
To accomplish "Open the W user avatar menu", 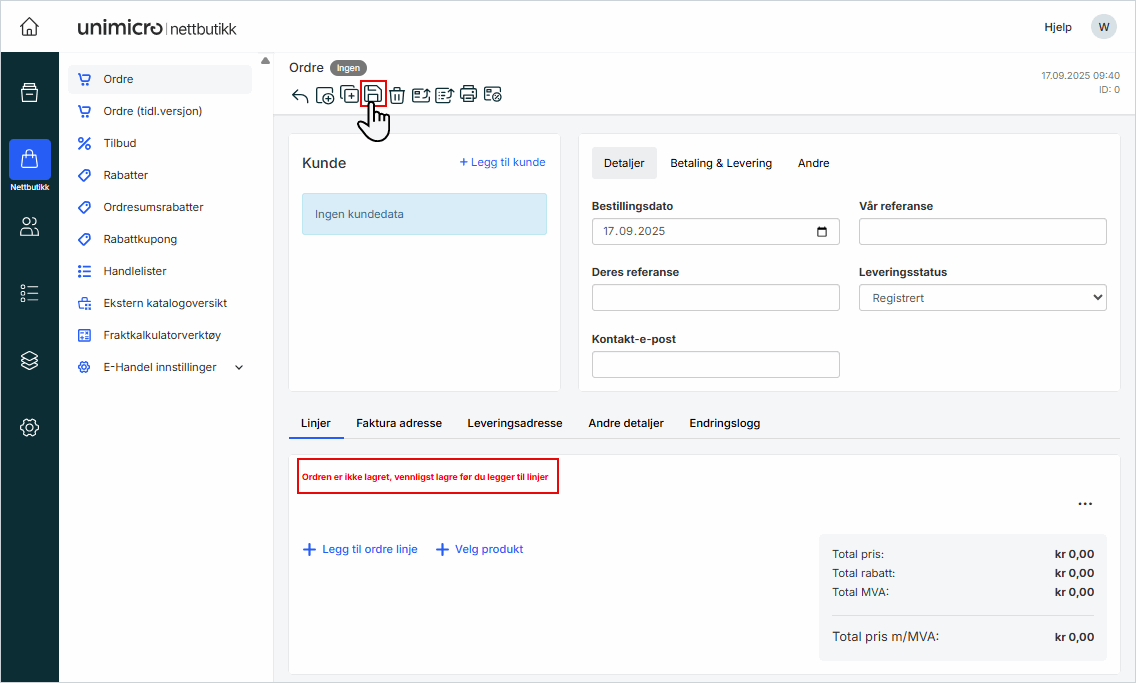I will pyautogui.click(x=1103, y=27).
